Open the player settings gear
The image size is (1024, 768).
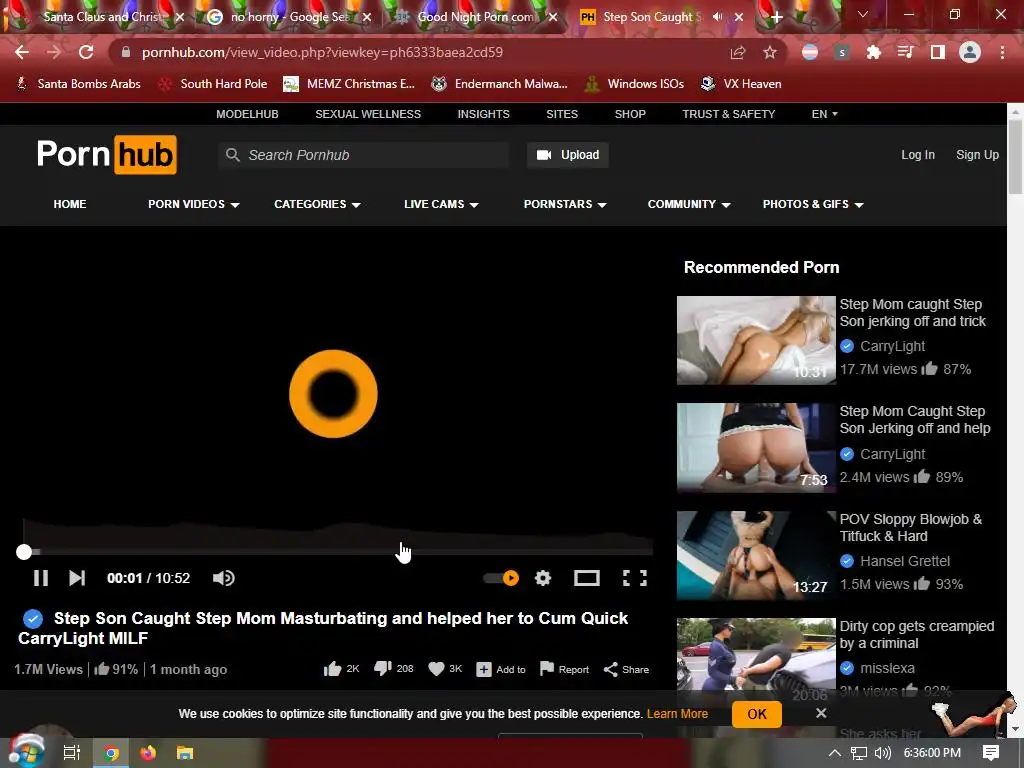click(543, 578)
